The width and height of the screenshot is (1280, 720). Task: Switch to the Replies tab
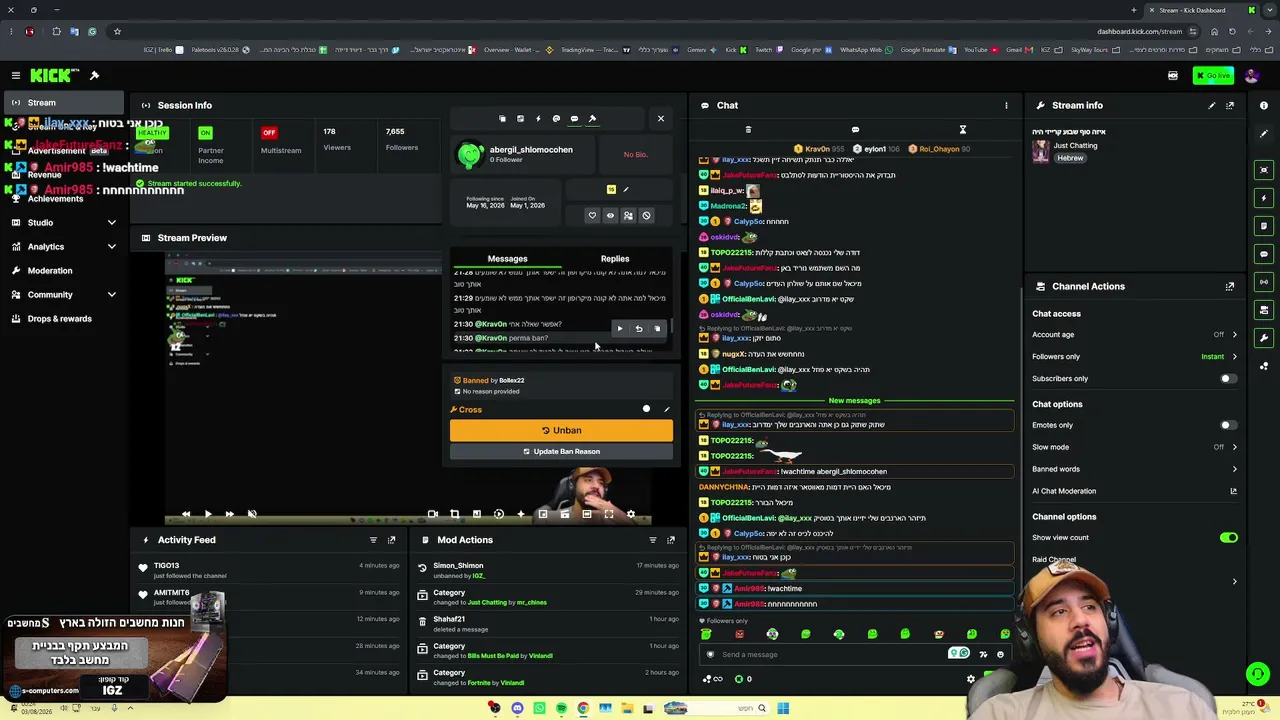point(615,259)
